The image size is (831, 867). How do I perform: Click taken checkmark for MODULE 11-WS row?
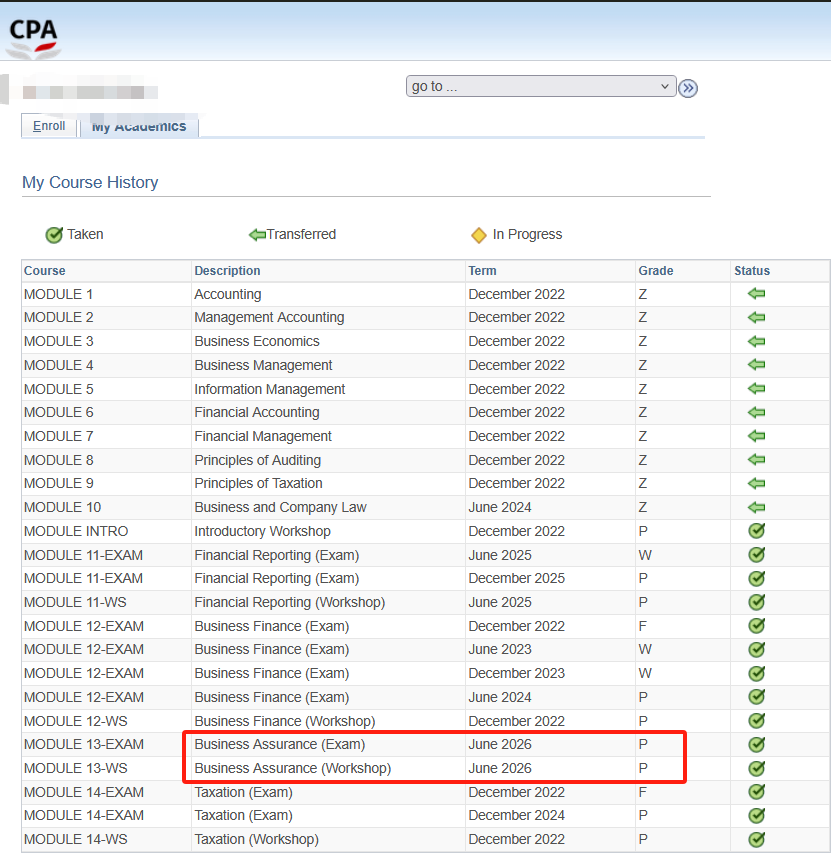[x=756, y=602]
